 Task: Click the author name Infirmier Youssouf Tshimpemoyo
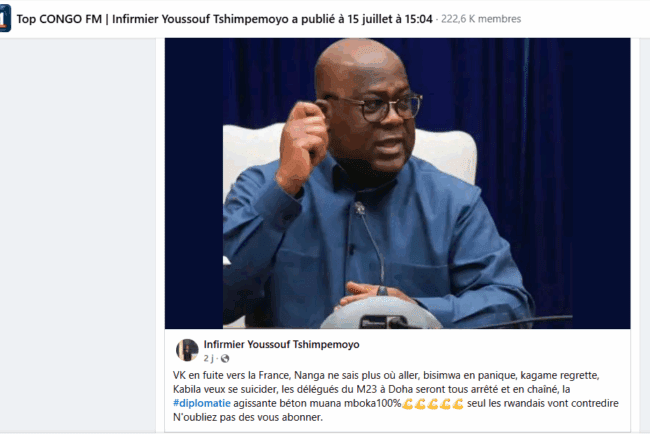(281, 344)
